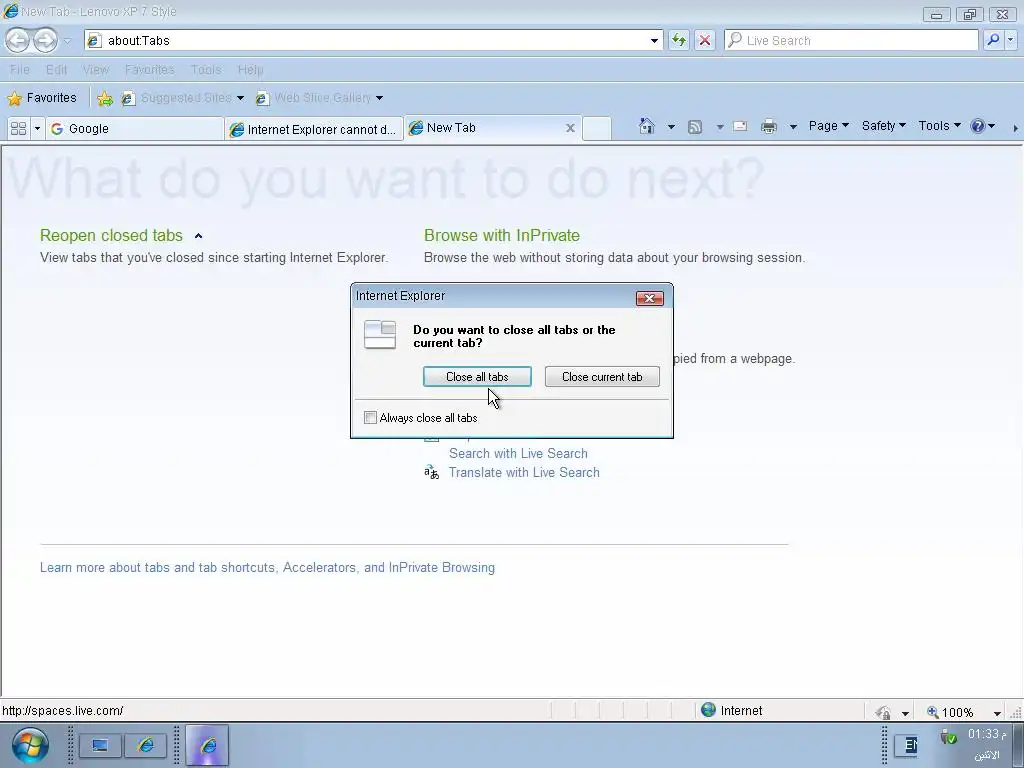Screen dimensions: 1024x768
Task: Open the Safety command menu
Action: pyautogui.click(x=884, y=126)
